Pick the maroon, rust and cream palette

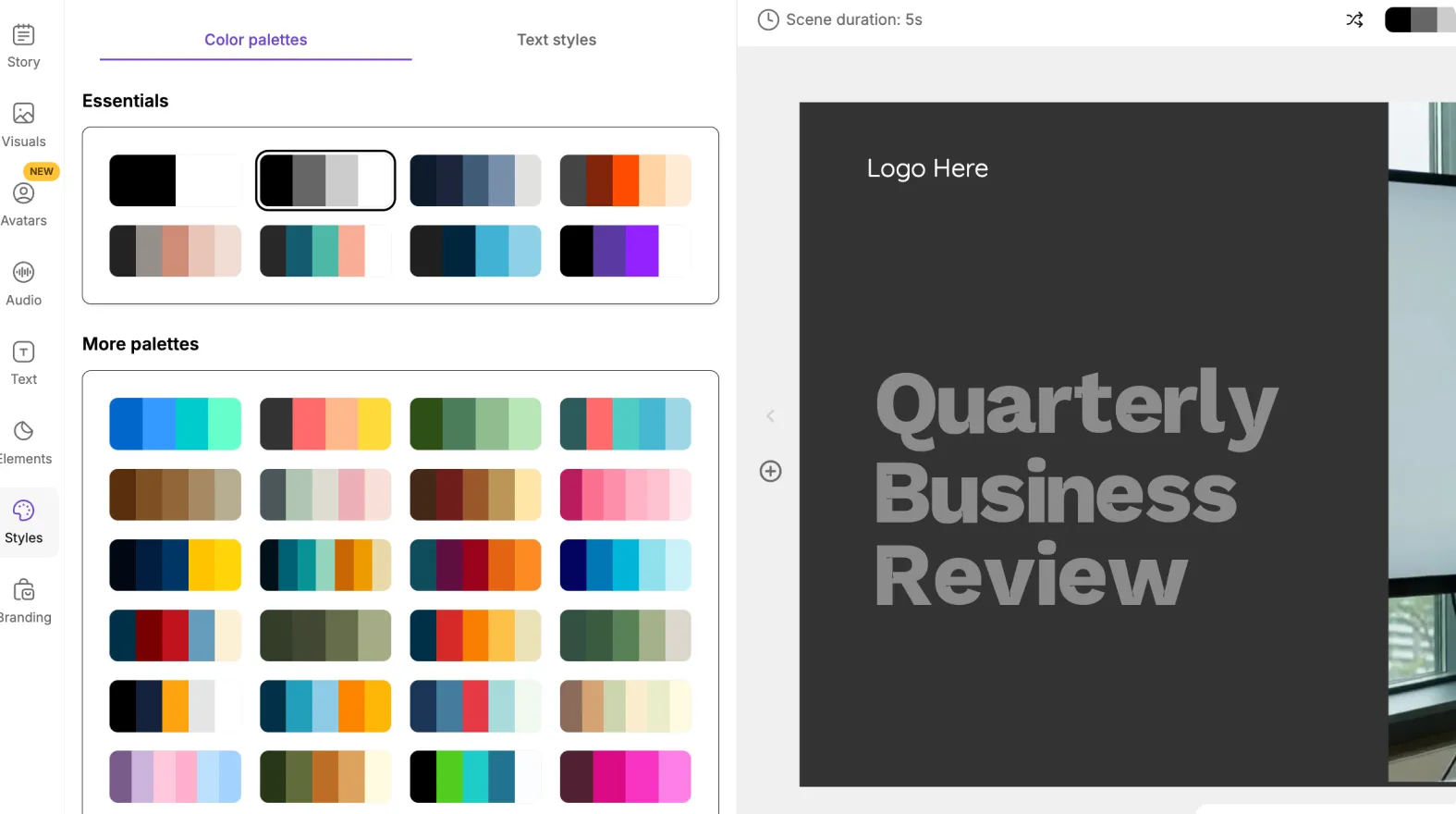[x=476, y=495]
